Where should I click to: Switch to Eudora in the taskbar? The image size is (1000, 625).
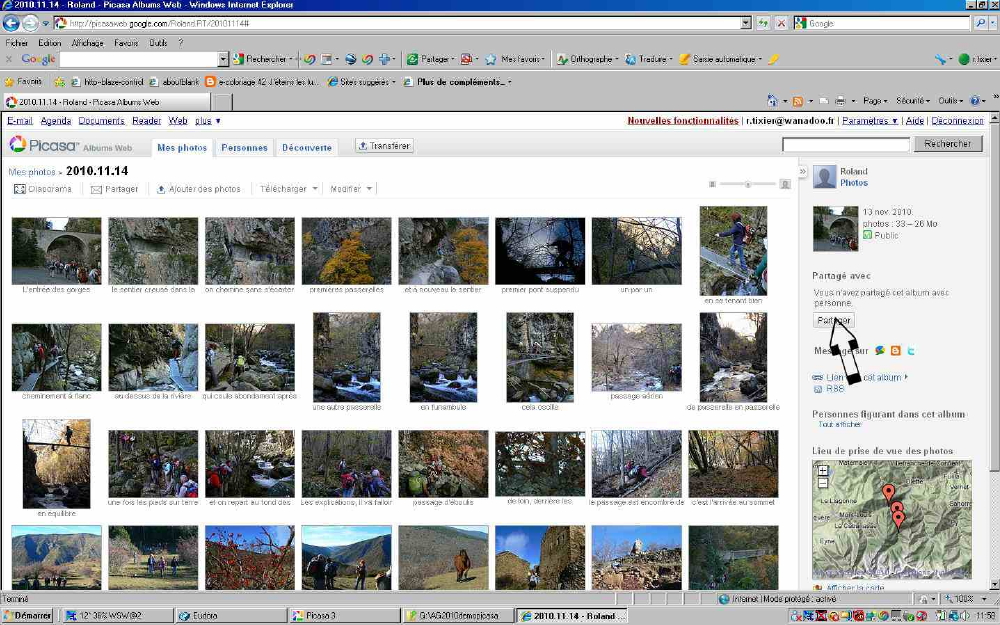coord(231,615)
